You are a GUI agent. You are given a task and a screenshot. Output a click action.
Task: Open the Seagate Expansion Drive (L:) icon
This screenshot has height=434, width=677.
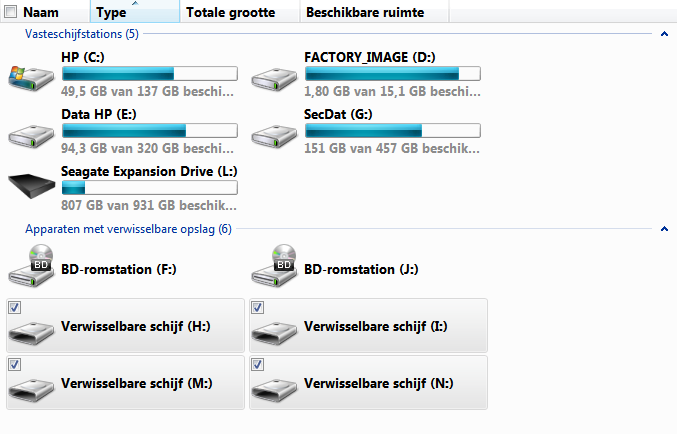click(x=32, y=186)
